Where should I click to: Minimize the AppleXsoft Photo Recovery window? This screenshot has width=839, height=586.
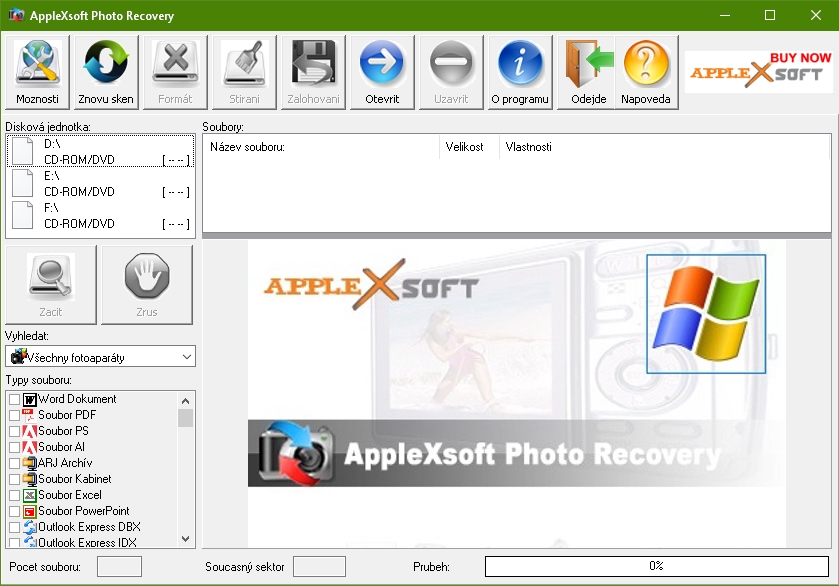725,15
